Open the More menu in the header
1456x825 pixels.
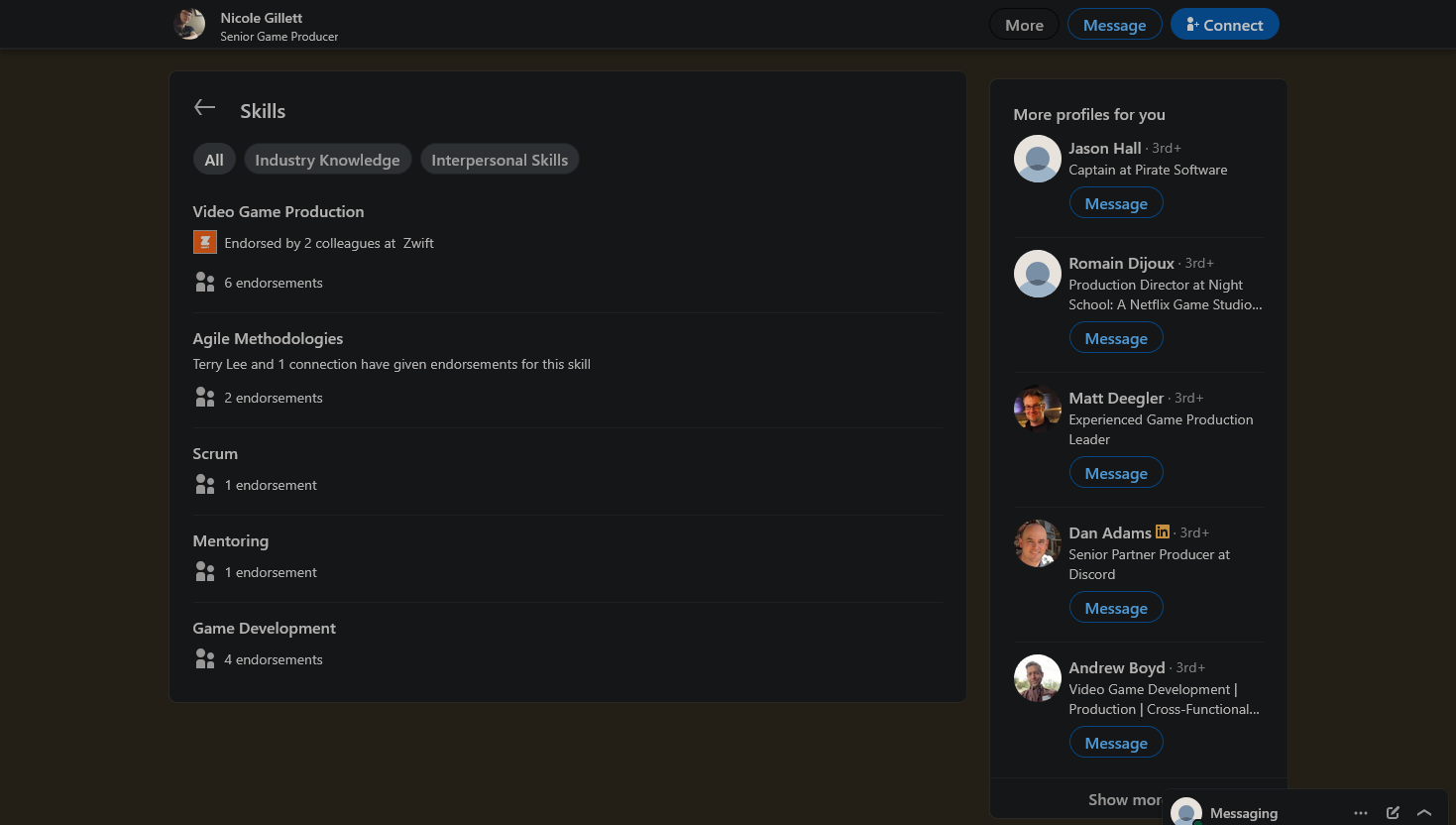tap(1024, 25)
